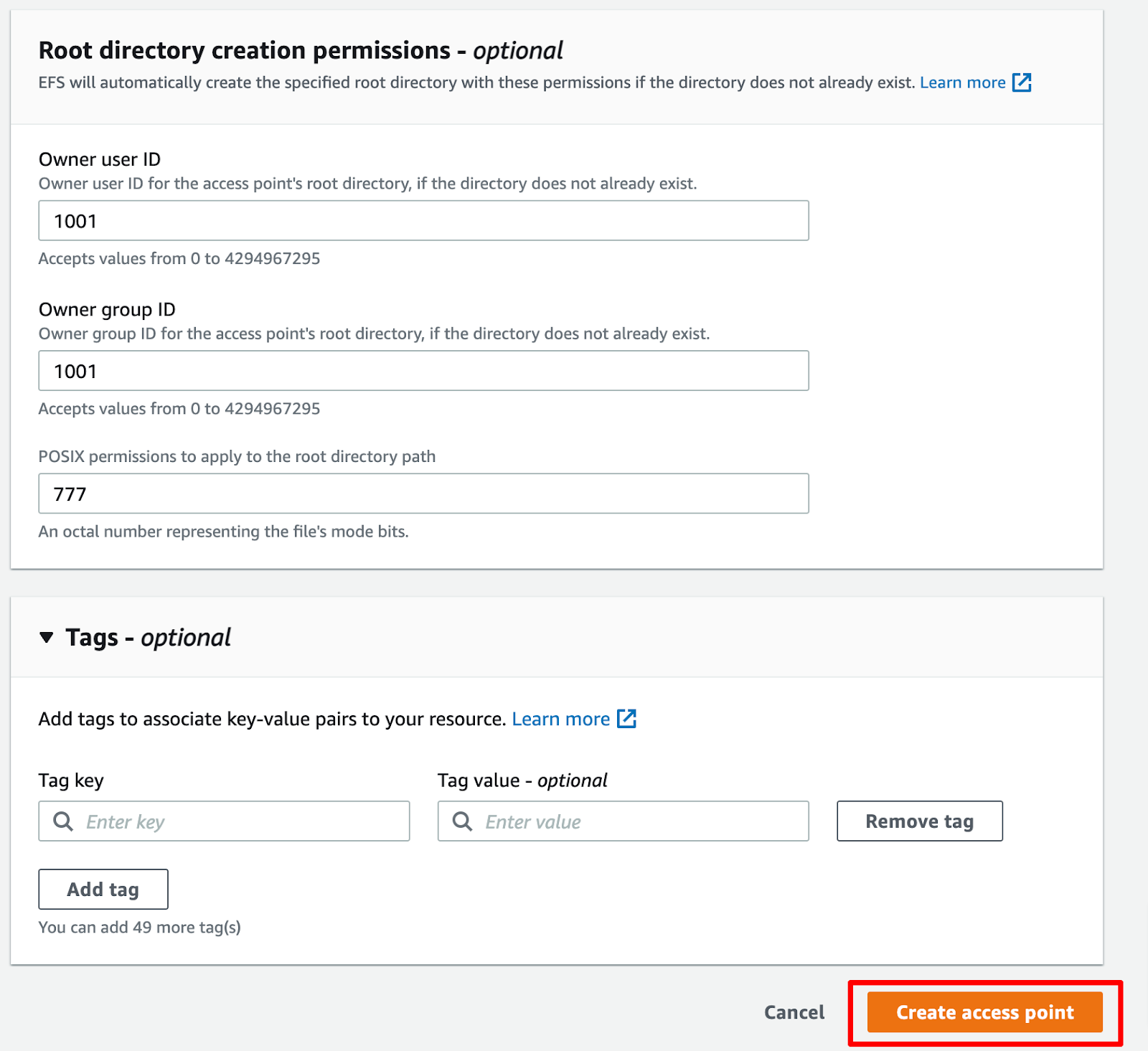Image resolution: width=1148 pixels, height=1051 pixels.
Task: Click 'Accepts values from 0 to 4294967295' under Owner group ID
Action: (179, 409)
